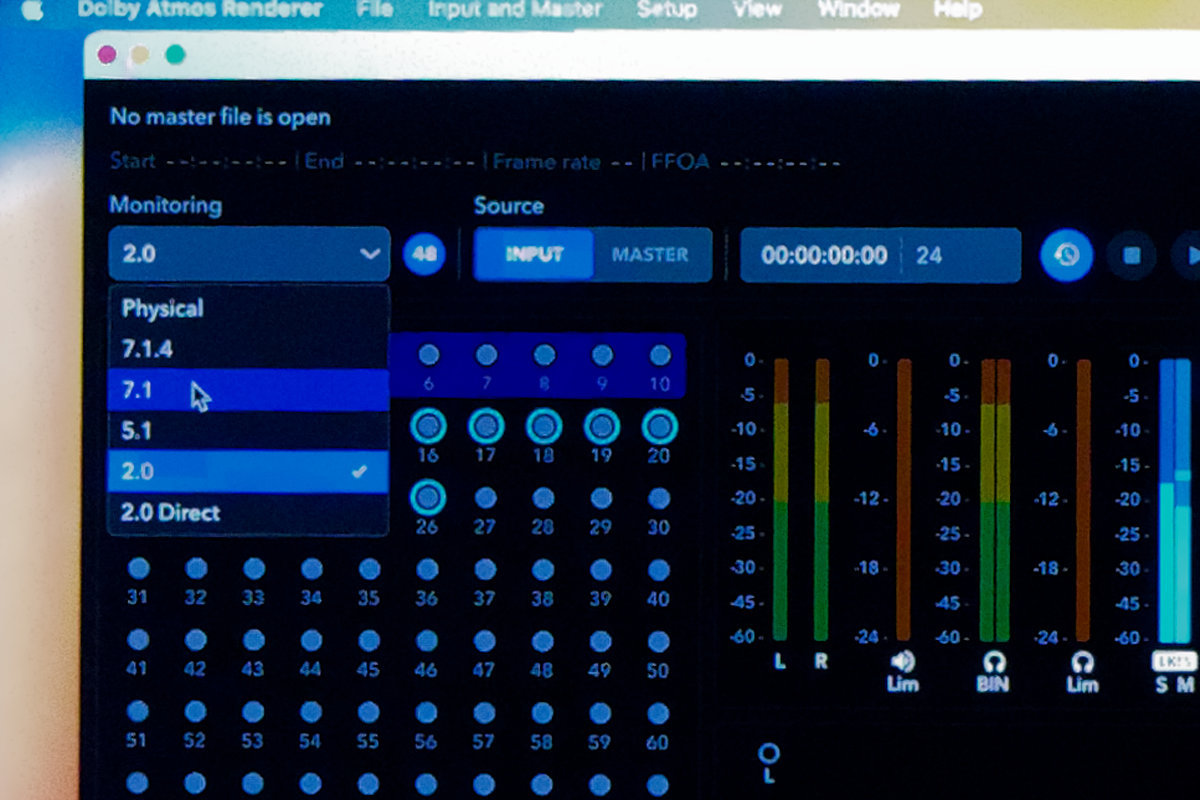The image size is (1200, 800).
Task: Click the L channel level meter
Action: coord(781,500)
